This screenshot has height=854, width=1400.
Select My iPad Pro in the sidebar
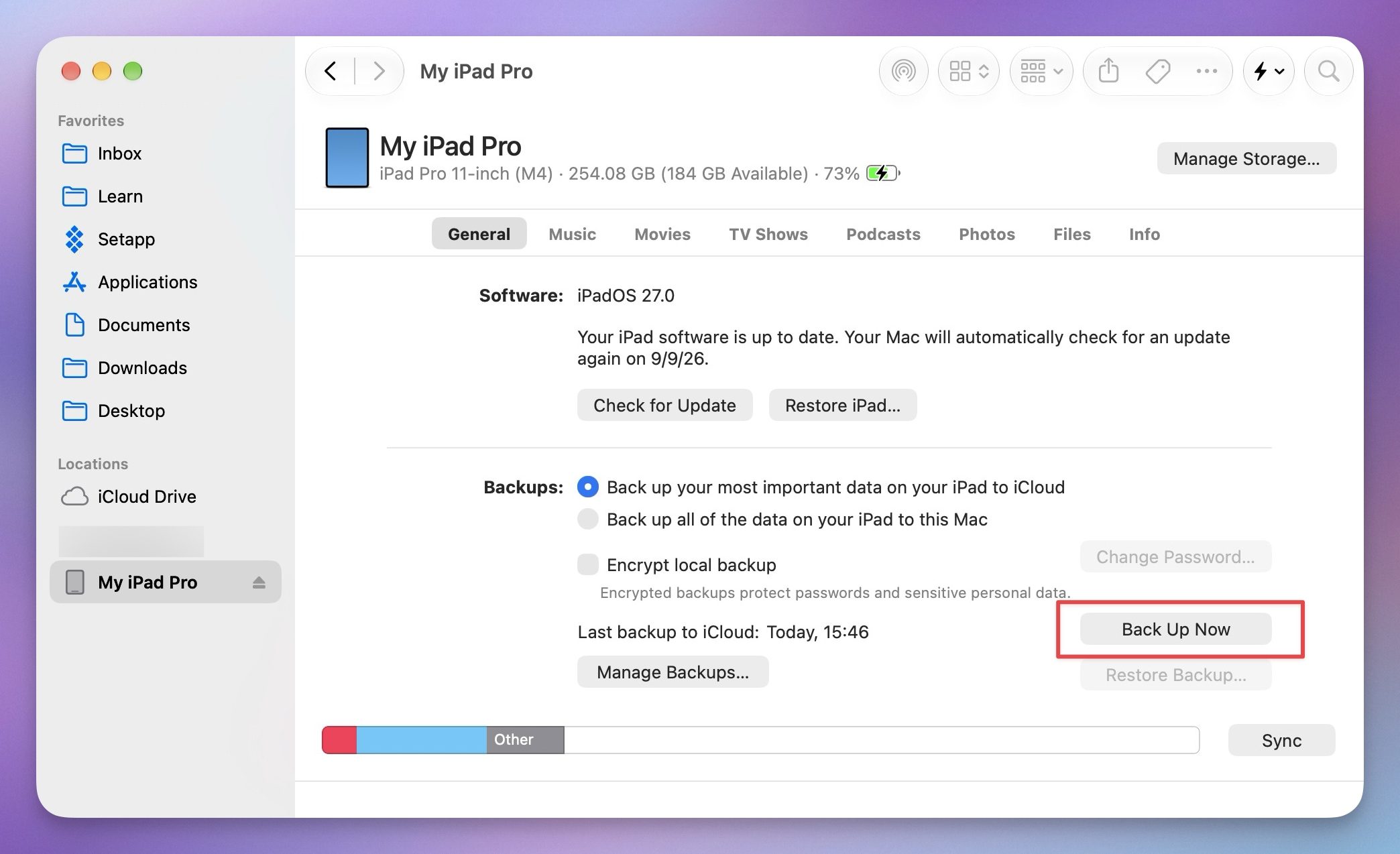click(x=166, y=582)
